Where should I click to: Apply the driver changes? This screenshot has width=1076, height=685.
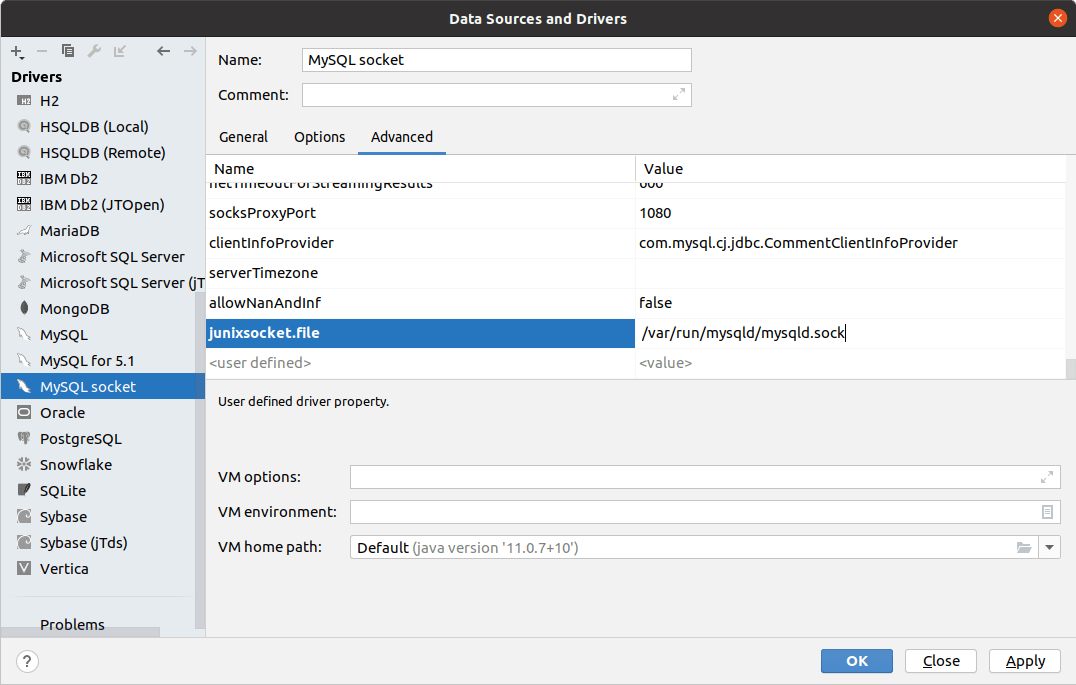click(1024, 661)
